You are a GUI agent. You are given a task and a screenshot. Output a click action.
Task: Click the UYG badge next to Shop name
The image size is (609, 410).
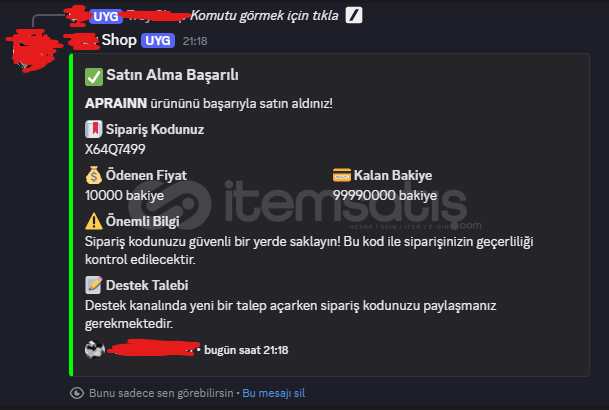158,40
